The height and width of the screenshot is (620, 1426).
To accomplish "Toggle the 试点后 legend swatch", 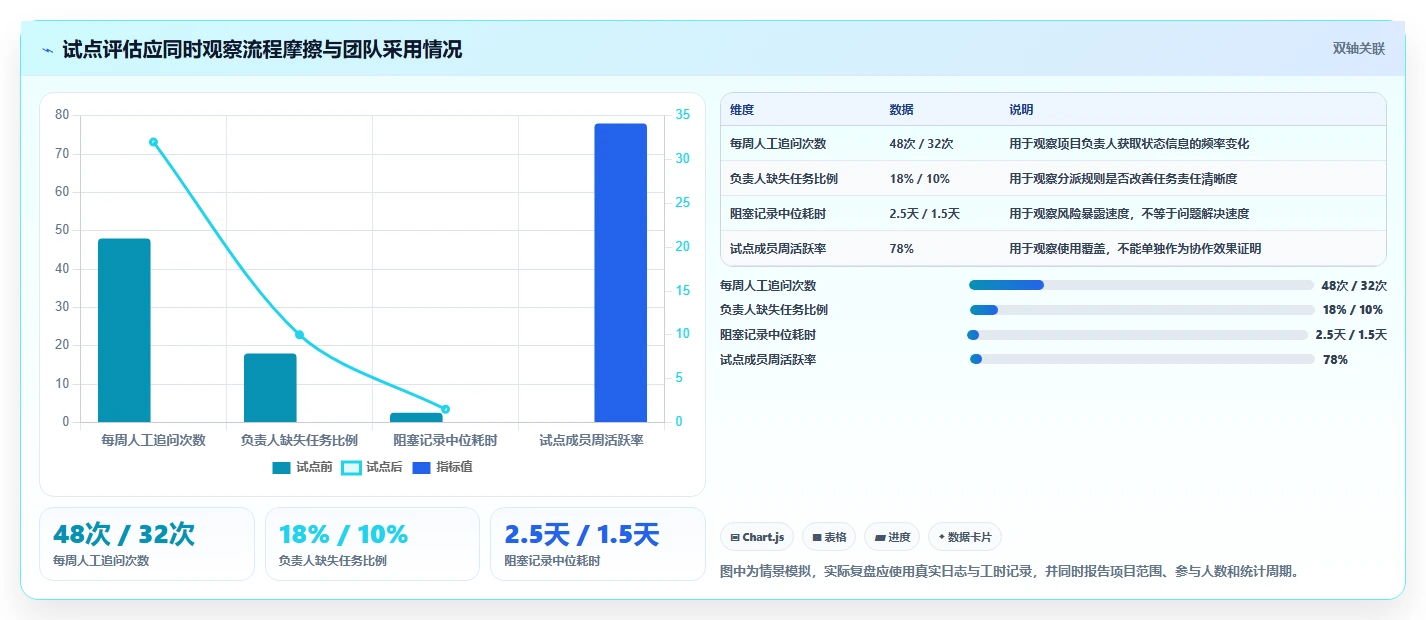I will click(351, 467).
